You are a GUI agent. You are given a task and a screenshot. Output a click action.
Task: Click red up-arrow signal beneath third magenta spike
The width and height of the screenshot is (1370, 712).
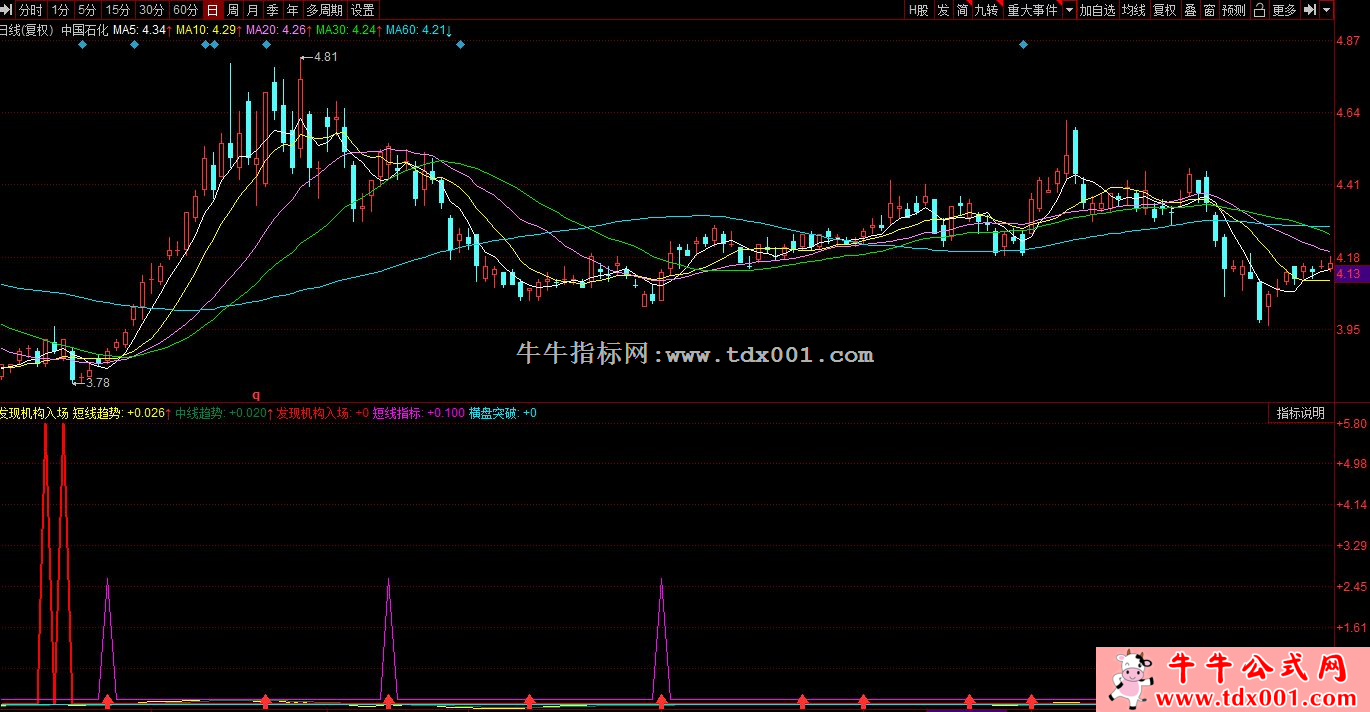tap(661, 700)
